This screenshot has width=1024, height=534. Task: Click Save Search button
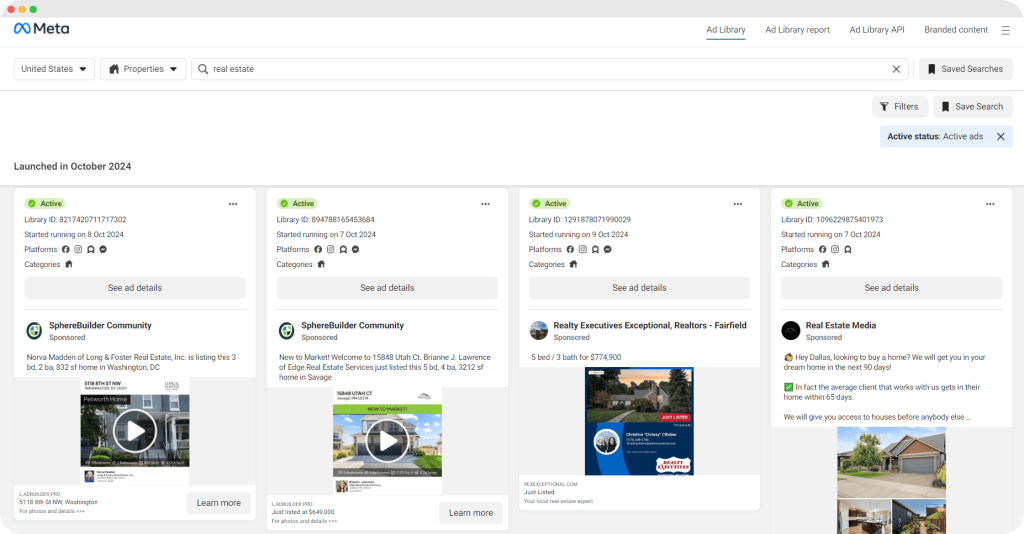tap(973, 106)
